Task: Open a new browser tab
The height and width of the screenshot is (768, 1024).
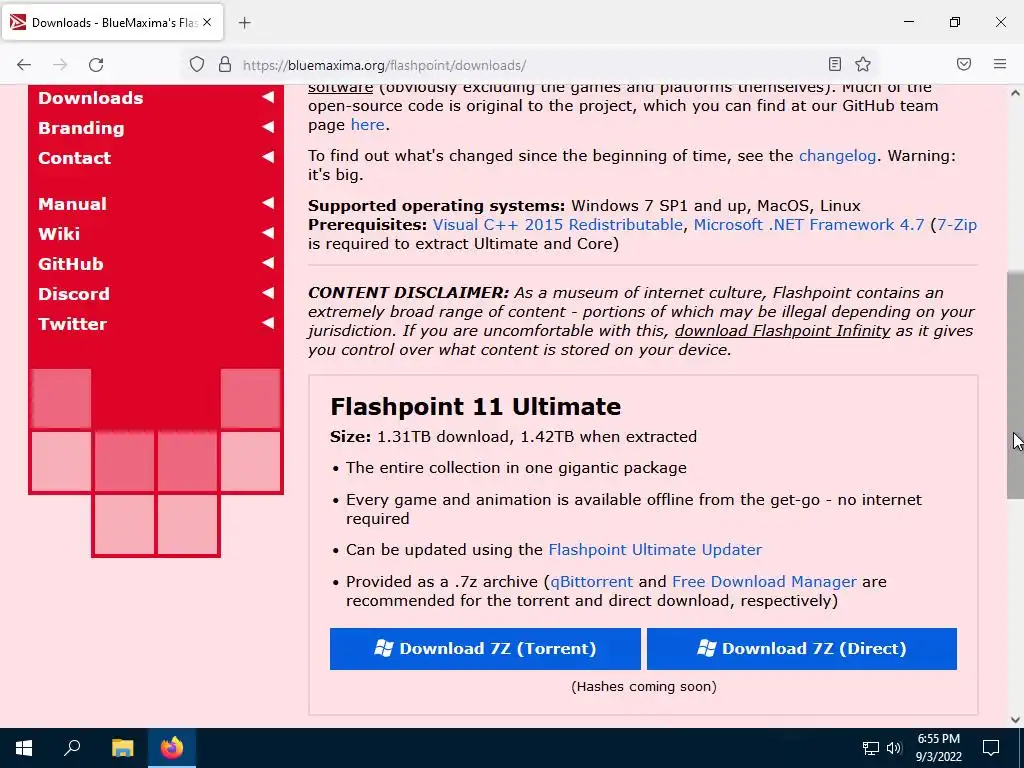Action: (244, 23)
